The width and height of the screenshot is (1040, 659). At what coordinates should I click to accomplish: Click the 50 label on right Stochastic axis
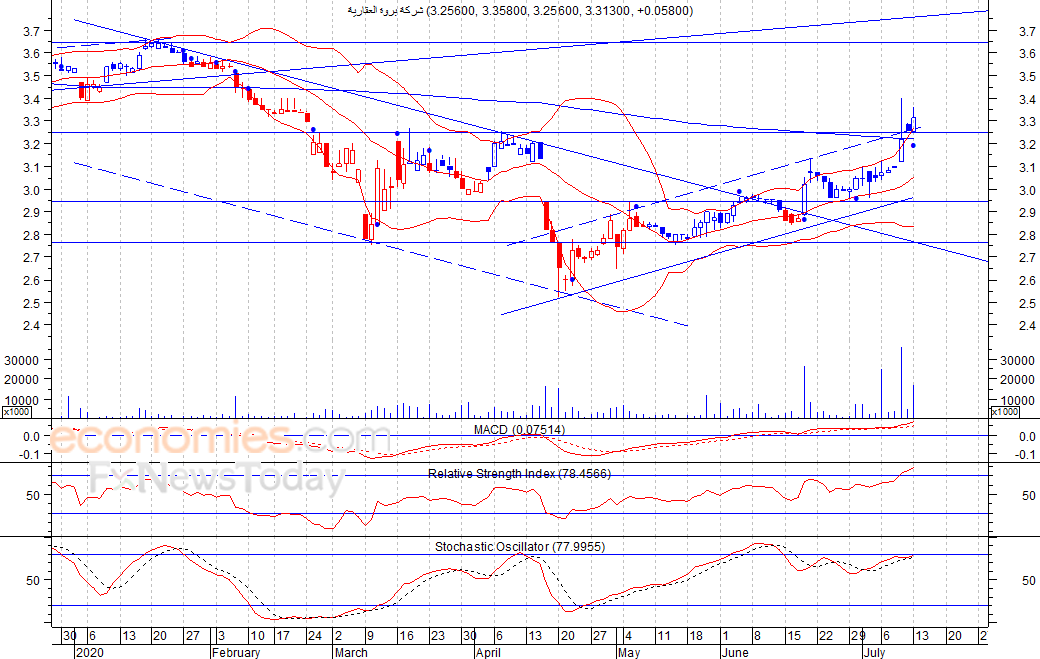pyautogui.click(x=1028, y=580)
